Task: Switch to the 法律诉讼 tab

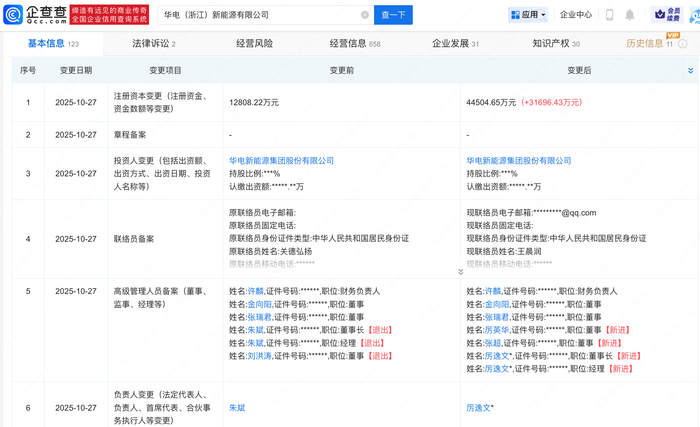Action: pos(154,44)
